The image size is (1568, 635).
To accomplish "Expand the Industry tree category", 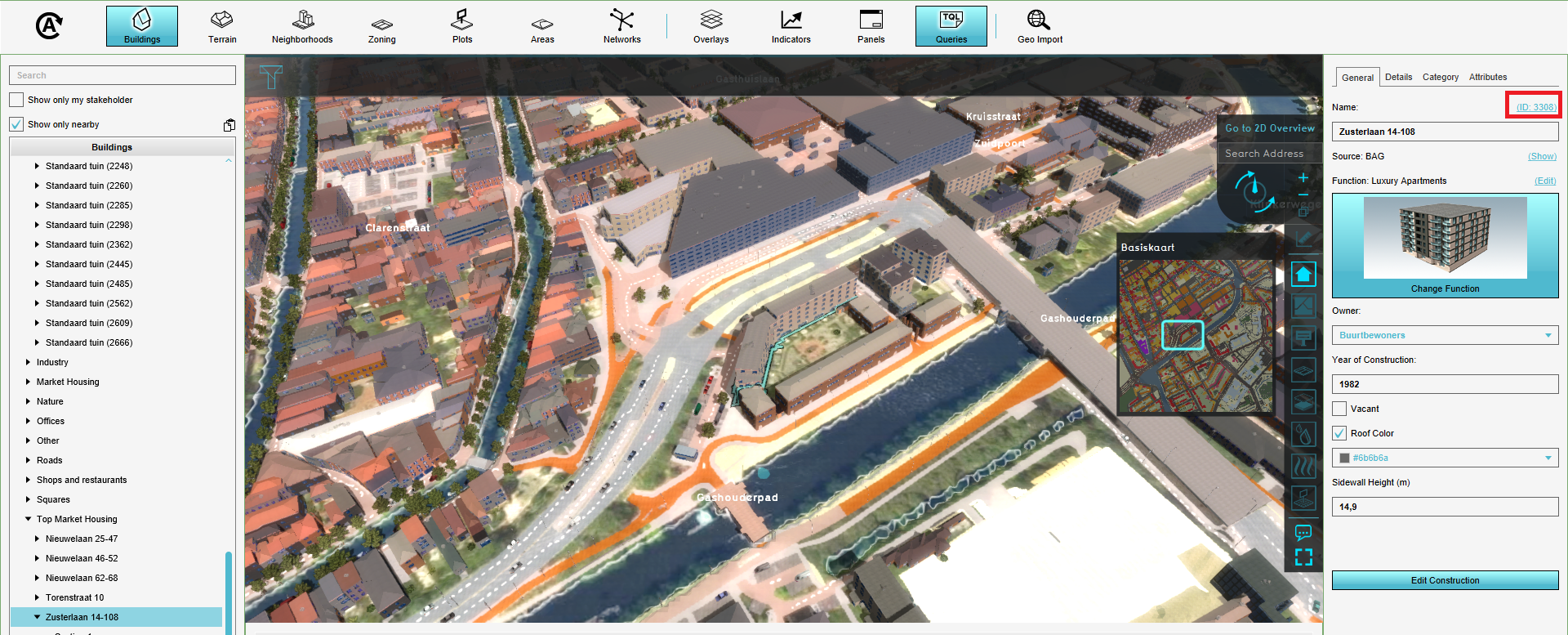I will [x=28, y=362].
